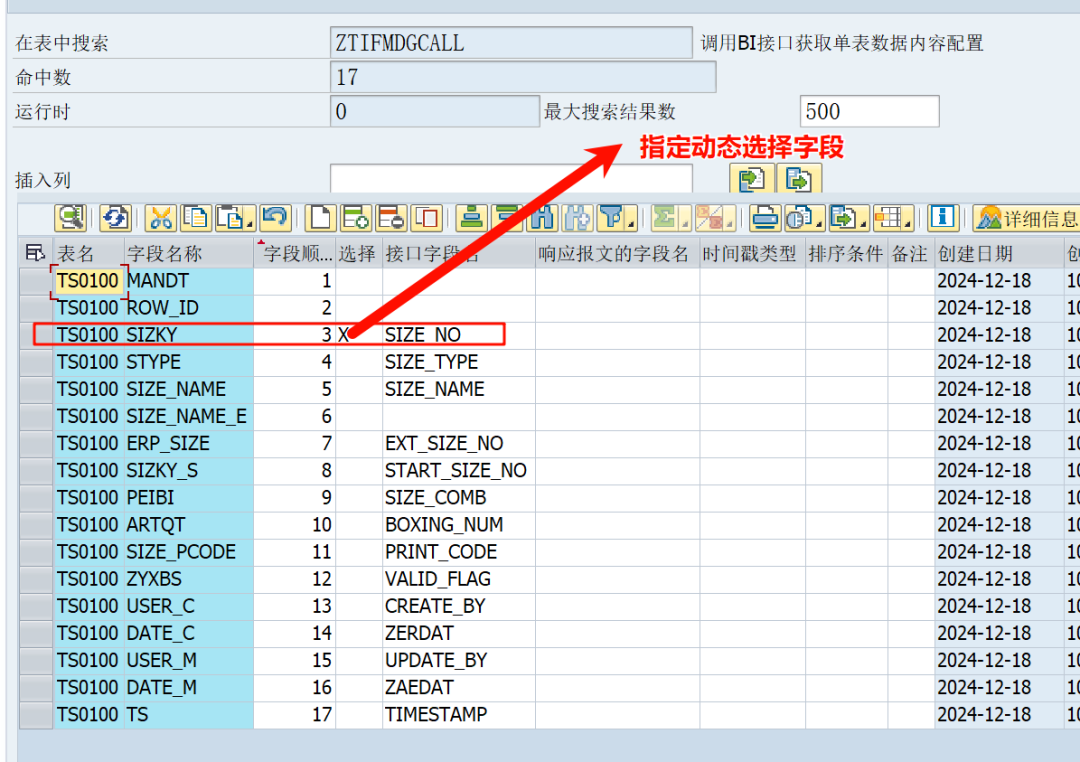Screen dimensions: 1080x762
Task: Click the SIZE_COMB cell
Action: pos(458,497)
